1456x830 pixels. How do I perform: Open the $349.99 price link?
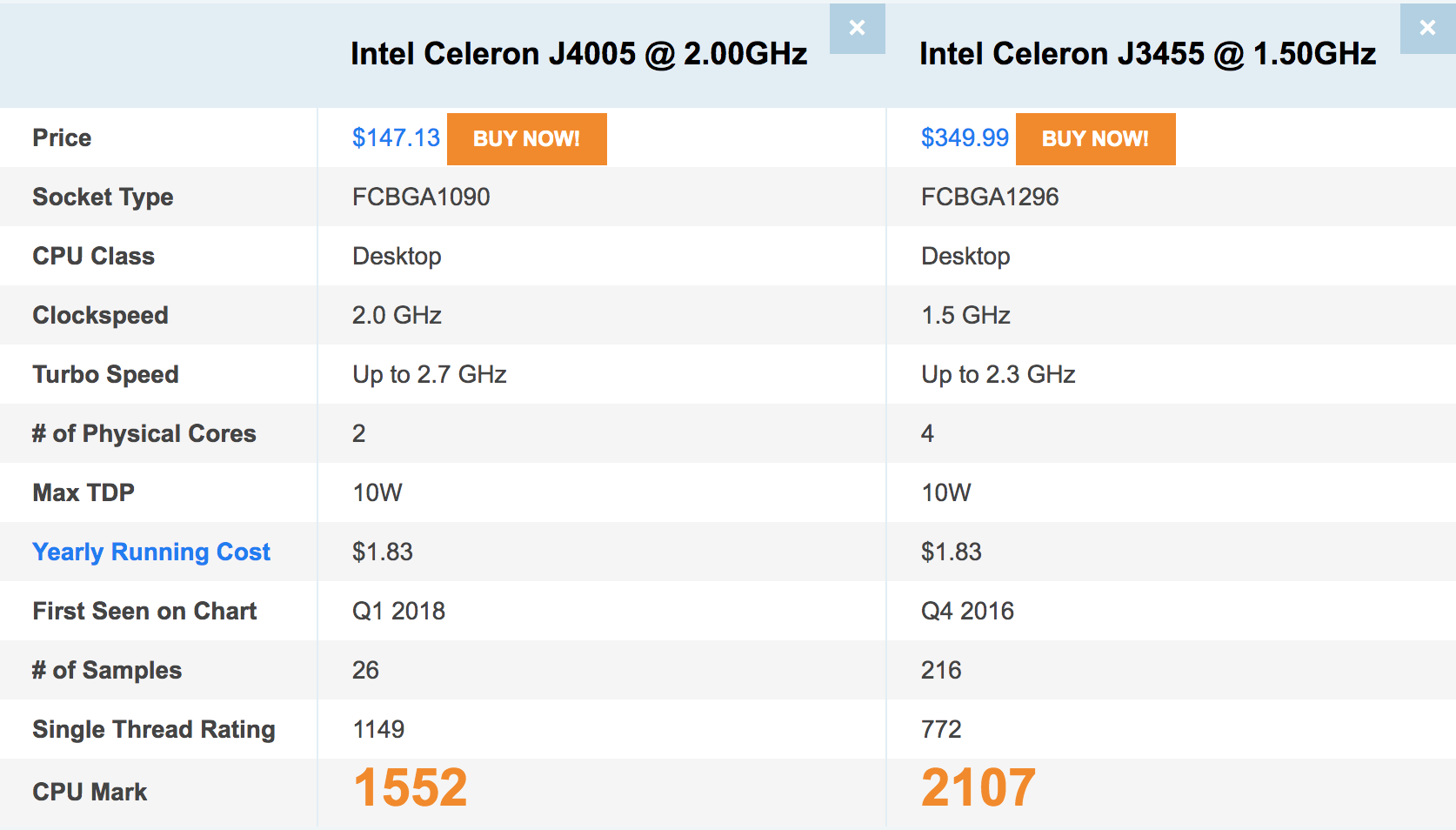pos(965,138)
